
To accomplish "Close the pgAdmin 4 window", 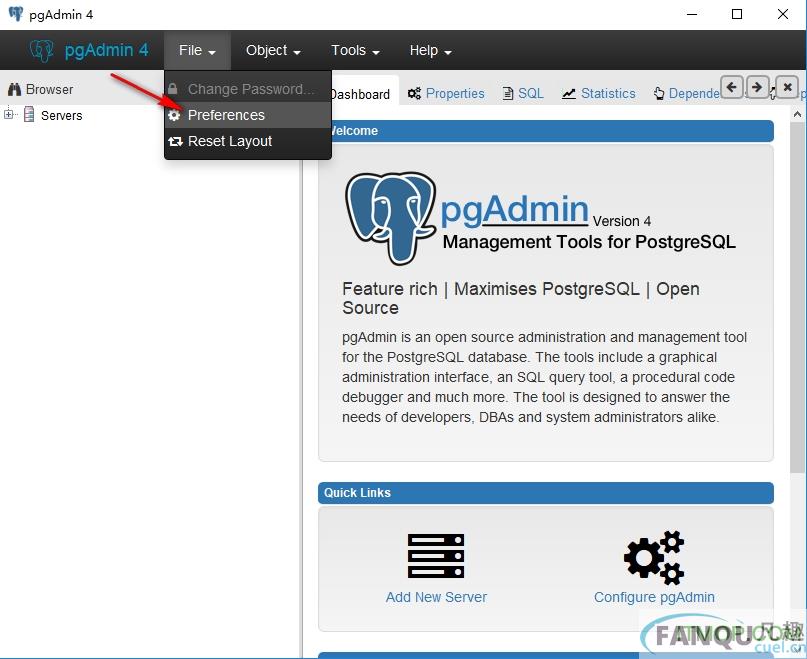I will pos(783,14).
